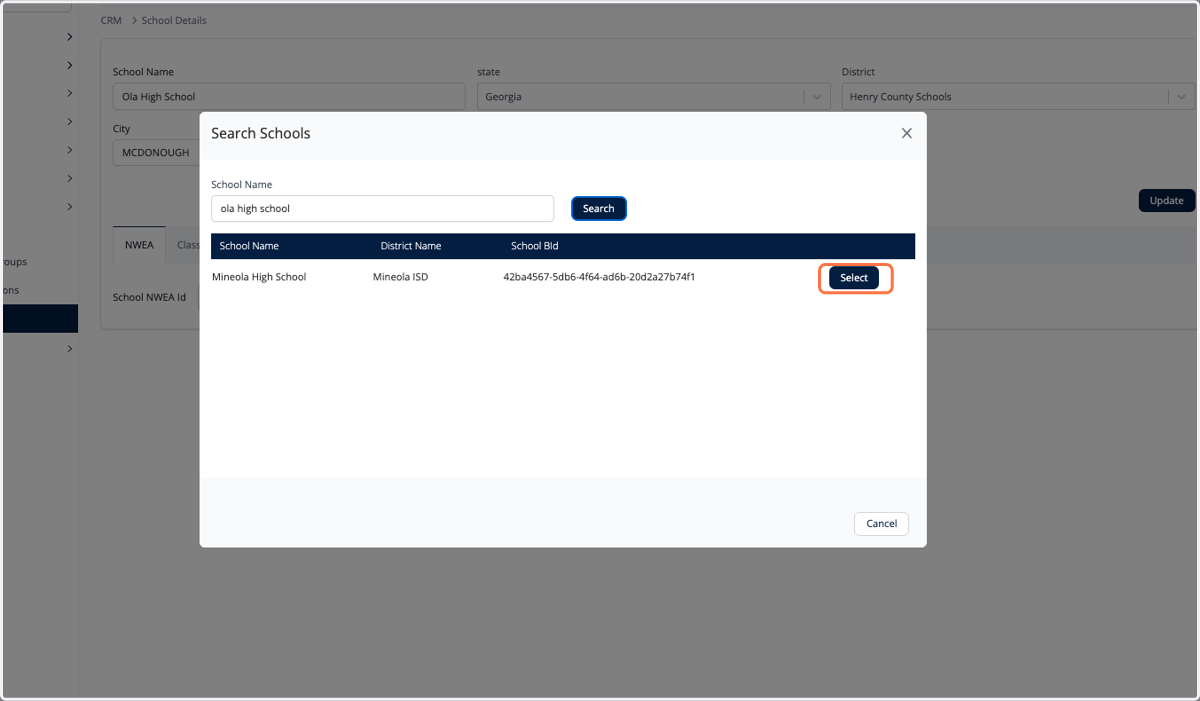Click the Ola High School name field
1200x701 pixels.
(x=289, y=97)
